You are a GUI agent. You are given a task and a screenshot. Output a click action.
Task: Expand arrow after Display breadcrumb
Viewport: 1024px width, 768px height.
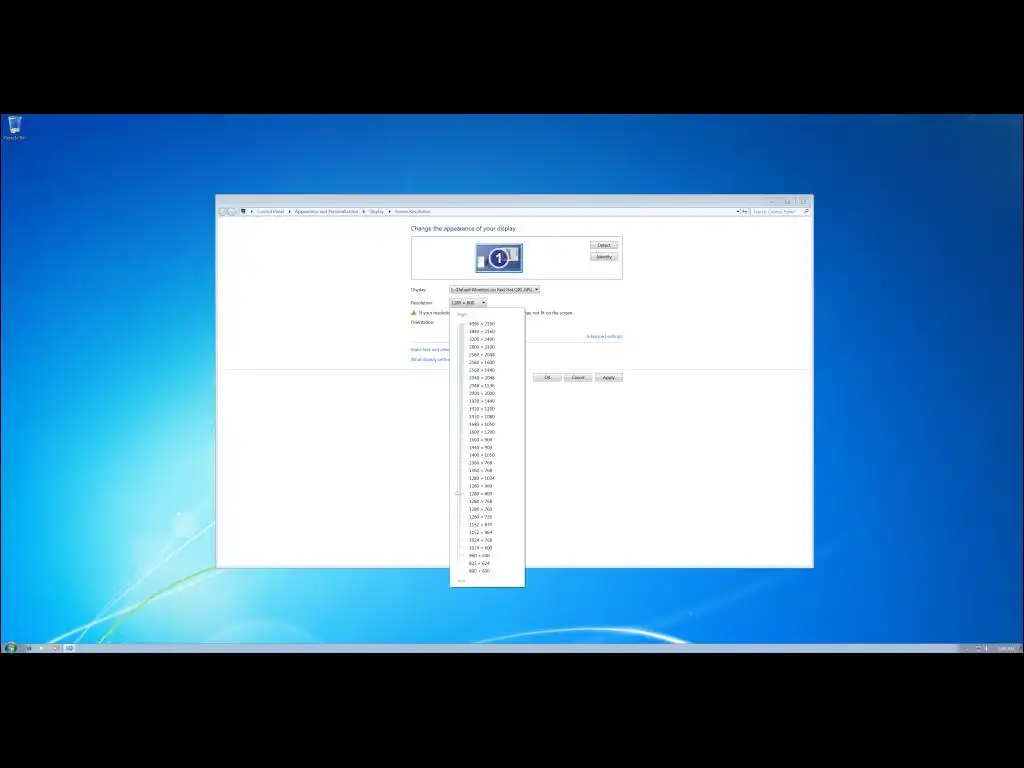[x=389, y=212]
